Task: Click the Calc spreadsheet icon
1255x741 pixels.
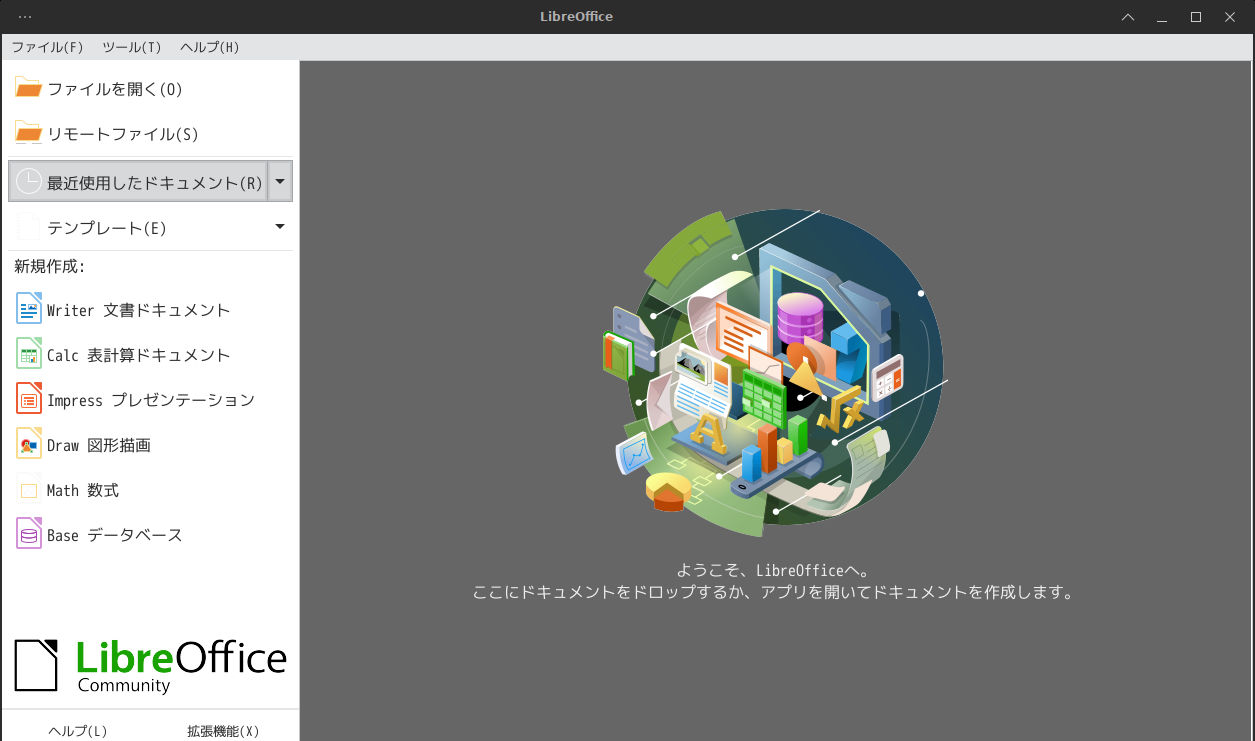Action: click(x=29, y=354)
